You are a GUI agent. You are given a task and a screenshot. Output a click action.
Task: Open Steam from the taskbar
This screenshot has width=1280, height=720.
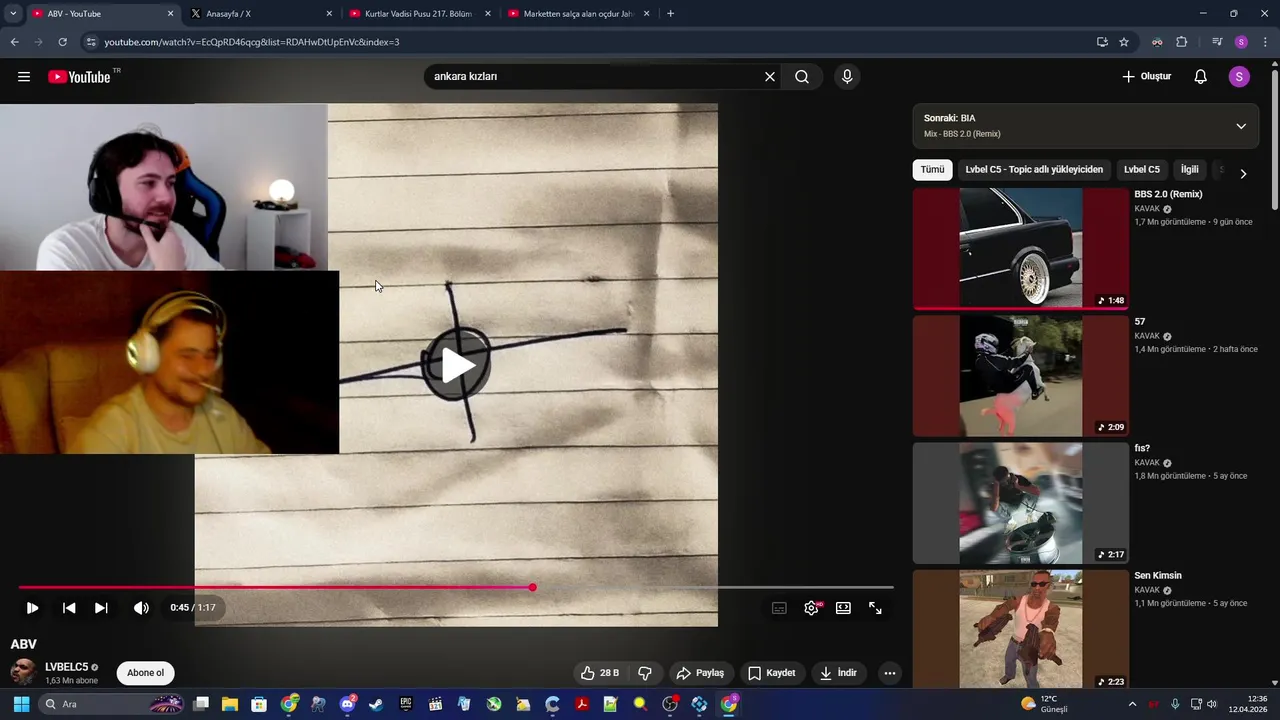click(x=376, y=704)
